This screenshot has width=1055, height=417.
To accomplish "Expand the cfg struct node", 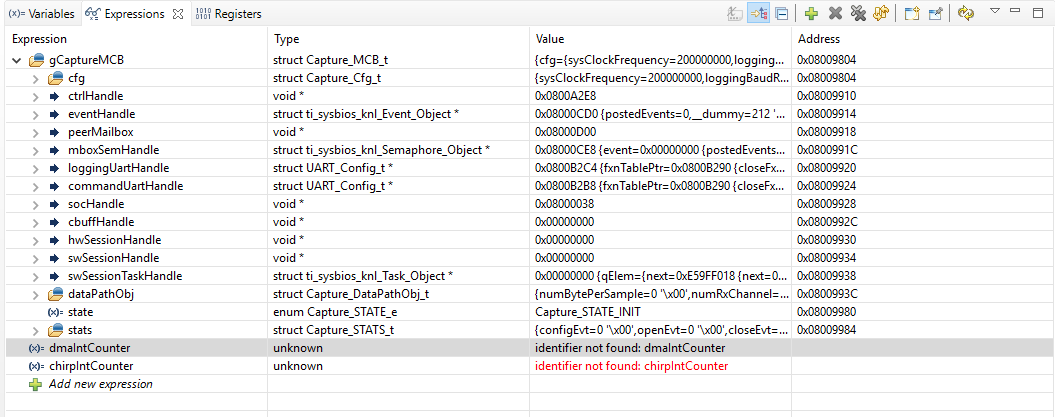I will (35, 78).
